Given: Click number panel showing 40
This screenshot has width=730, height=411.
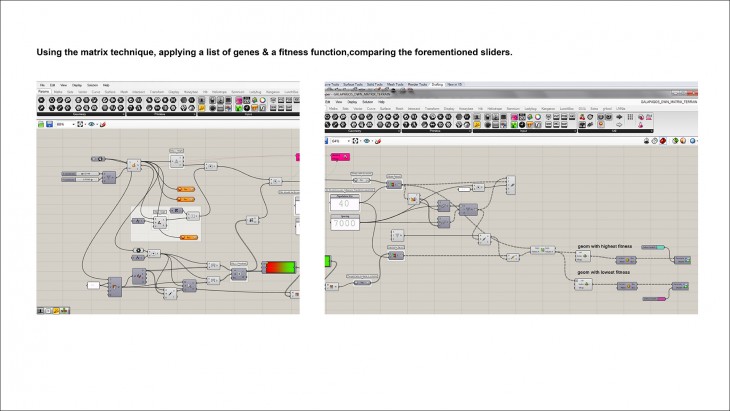Looking at the screenshot, I should point(345,203).
